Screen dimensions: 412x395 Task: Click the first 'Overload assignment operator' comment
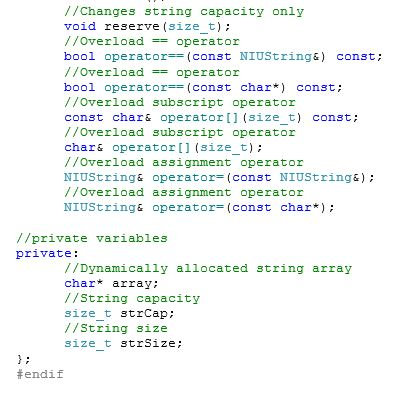[x=184, y=162]
